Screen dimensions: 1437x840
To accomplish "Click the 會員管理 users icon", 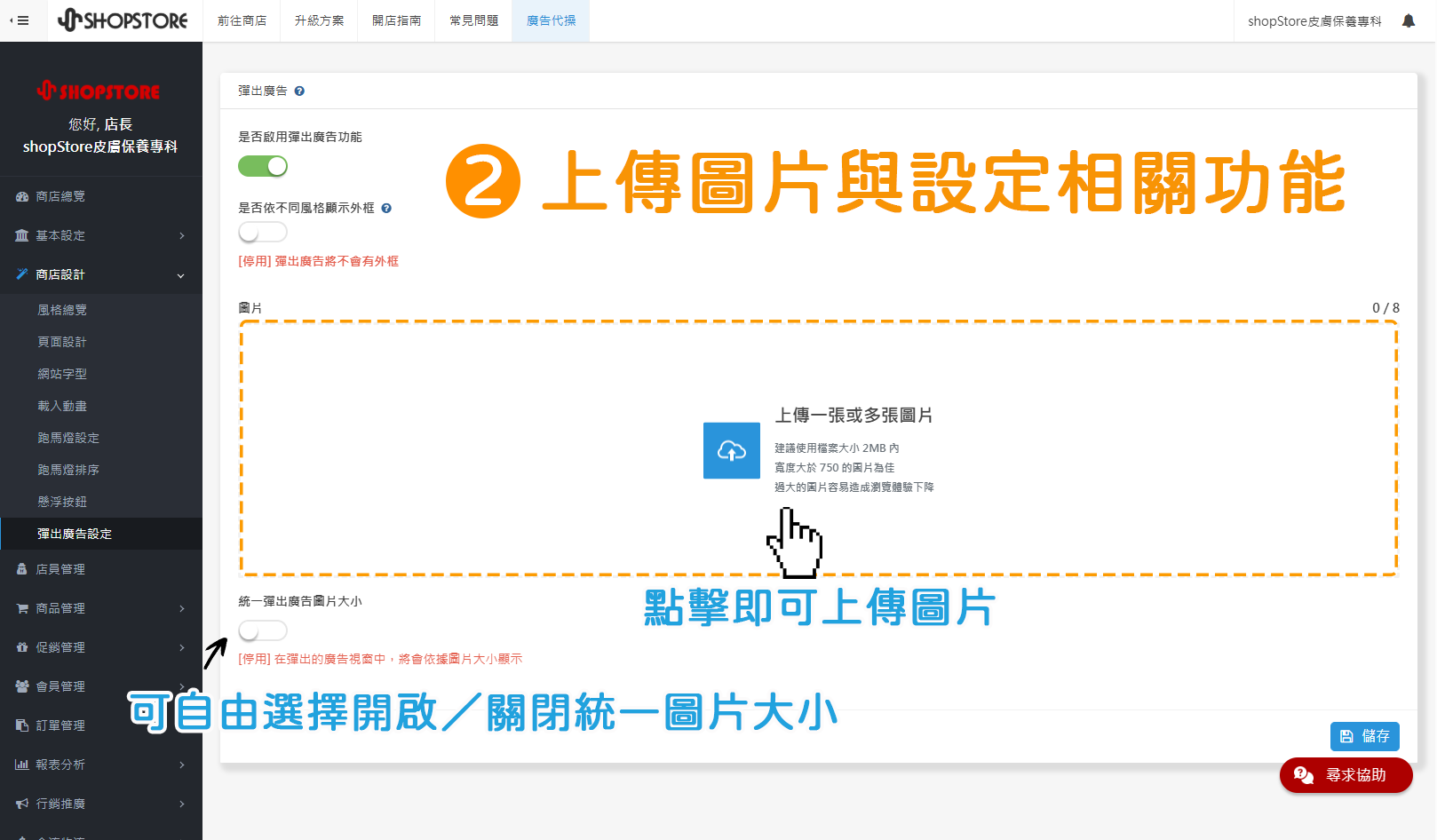I will (22, 686).
